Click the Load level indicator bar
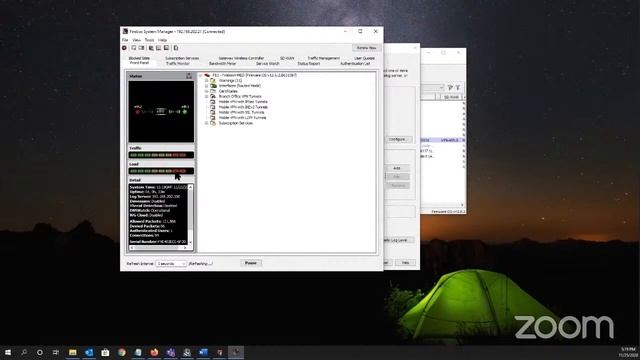This screenshot has height=360, width=640. [x=161, y=171]
